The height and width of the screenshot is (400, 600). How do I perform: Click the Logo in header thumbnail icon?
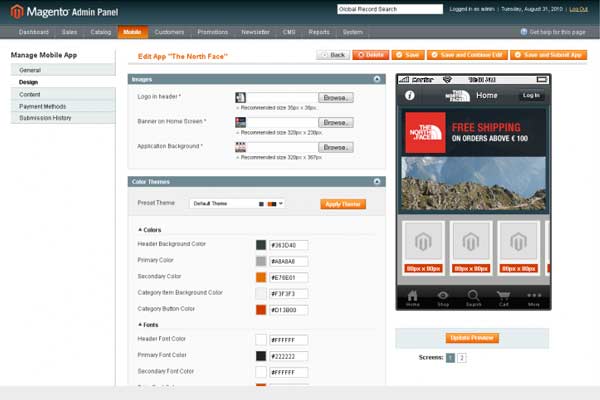240,98
